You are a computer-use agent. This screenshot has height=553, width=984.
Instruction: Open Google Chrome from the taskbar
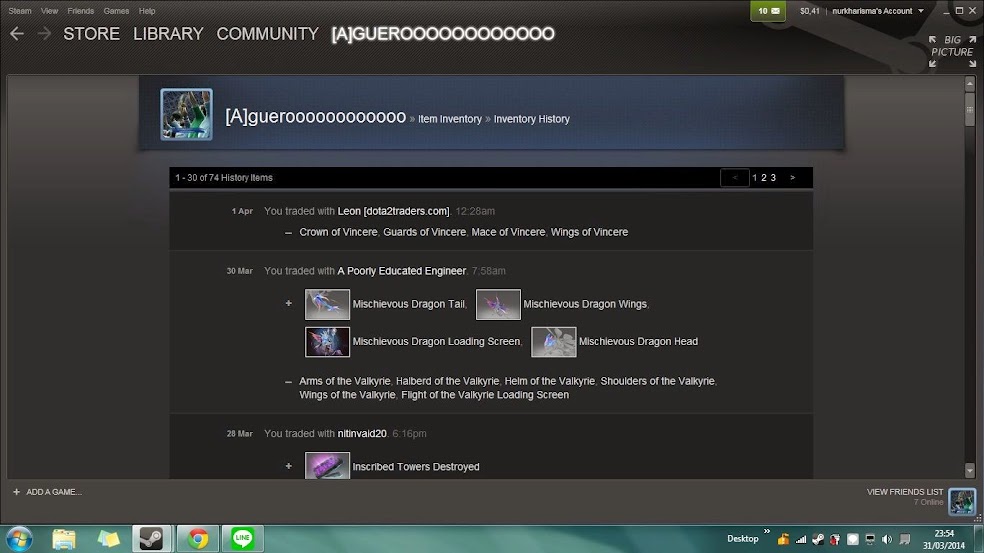tap(198, 539)
